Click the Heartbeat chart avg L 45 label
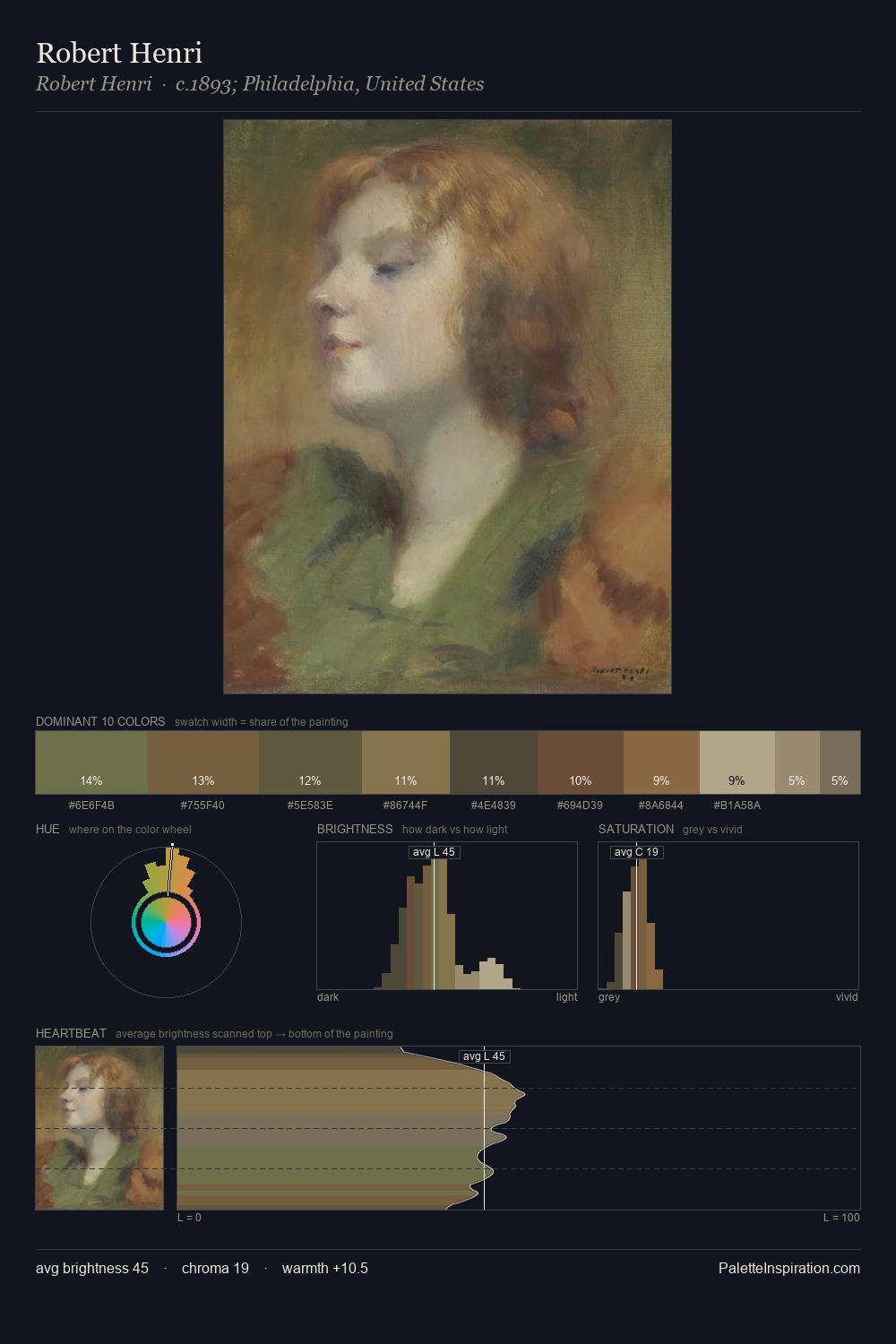The image size is (896, 1344). [484, 1056]
